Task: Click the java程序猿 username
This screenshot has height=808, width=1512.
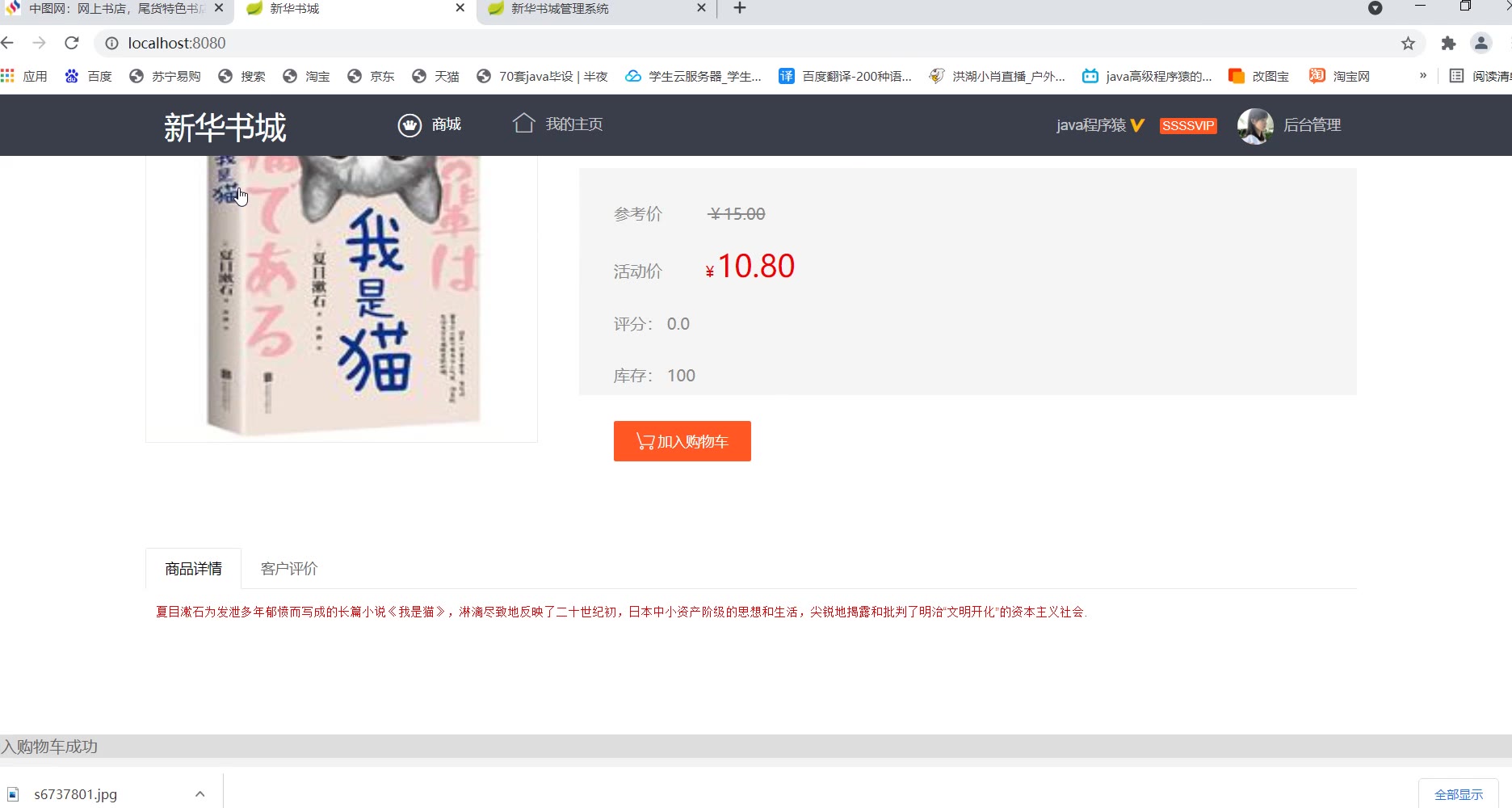Action: coord(1090,125)
